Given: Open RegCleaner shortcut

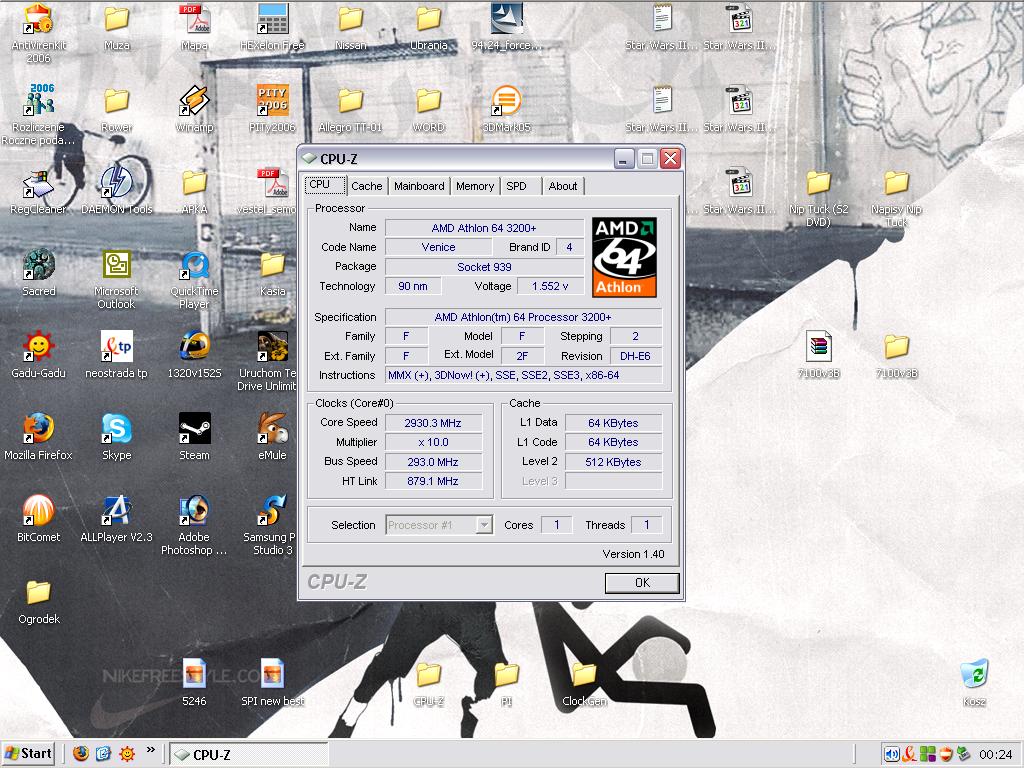Looking at the screenshot, I should point(39,191).
